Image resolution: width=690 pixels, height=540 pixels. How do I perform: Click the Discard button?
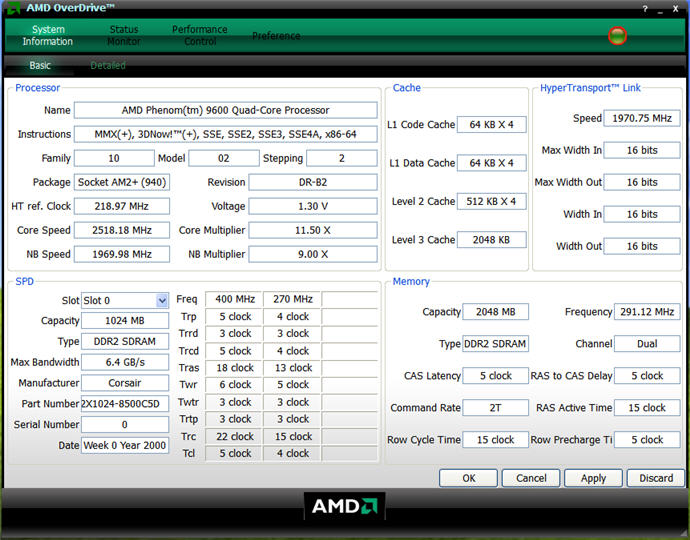(x=656, y=478)
